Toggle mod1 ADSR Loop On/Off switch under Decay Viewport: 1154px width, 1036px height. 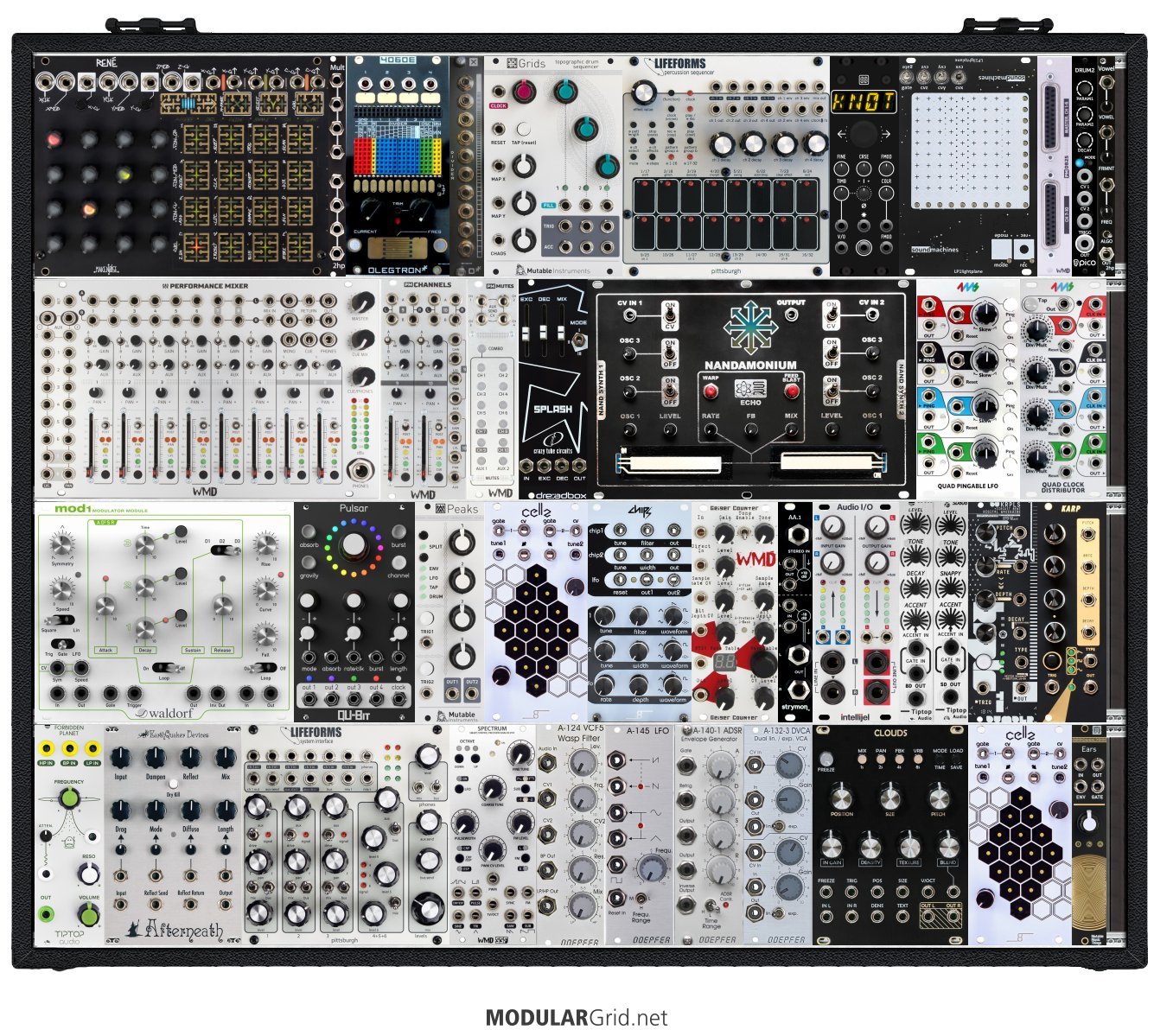point(169,668)
